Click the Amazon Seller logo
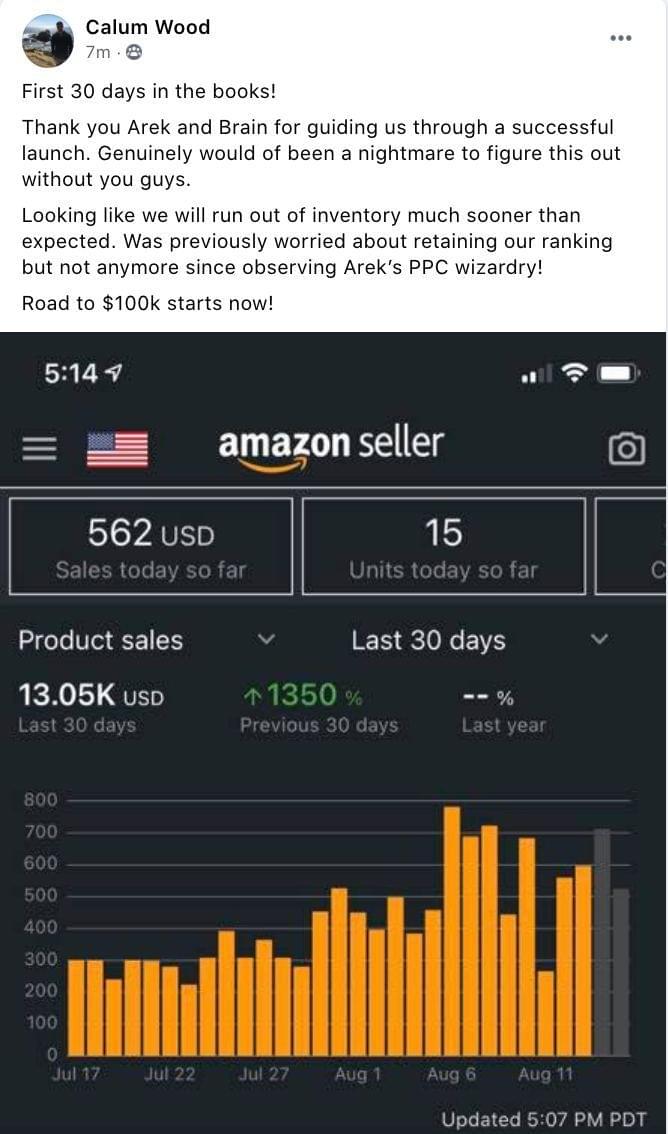 pyautogui.click(x=331, y=445)
